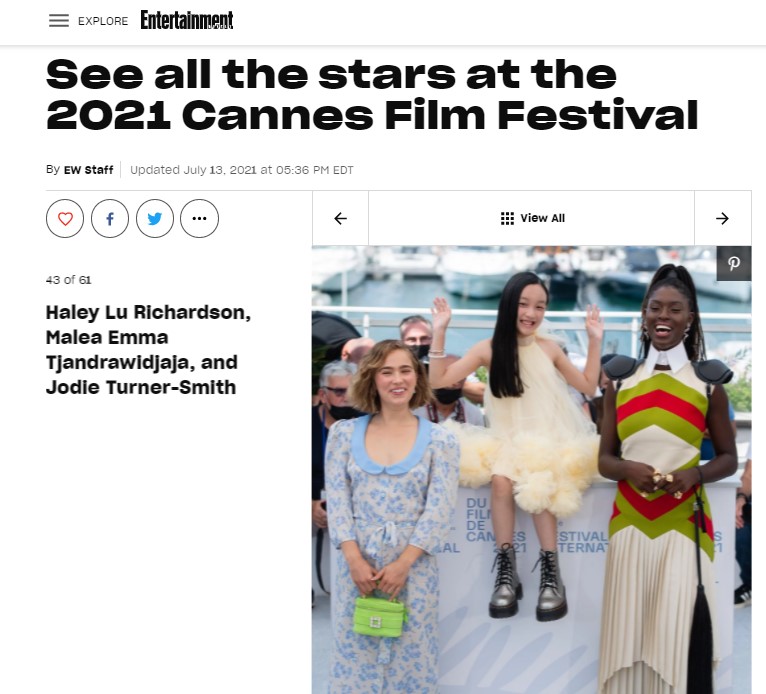This screenshot has width=766, height=694.
Task: Click View All gallery button
Action: pos(532,218)
